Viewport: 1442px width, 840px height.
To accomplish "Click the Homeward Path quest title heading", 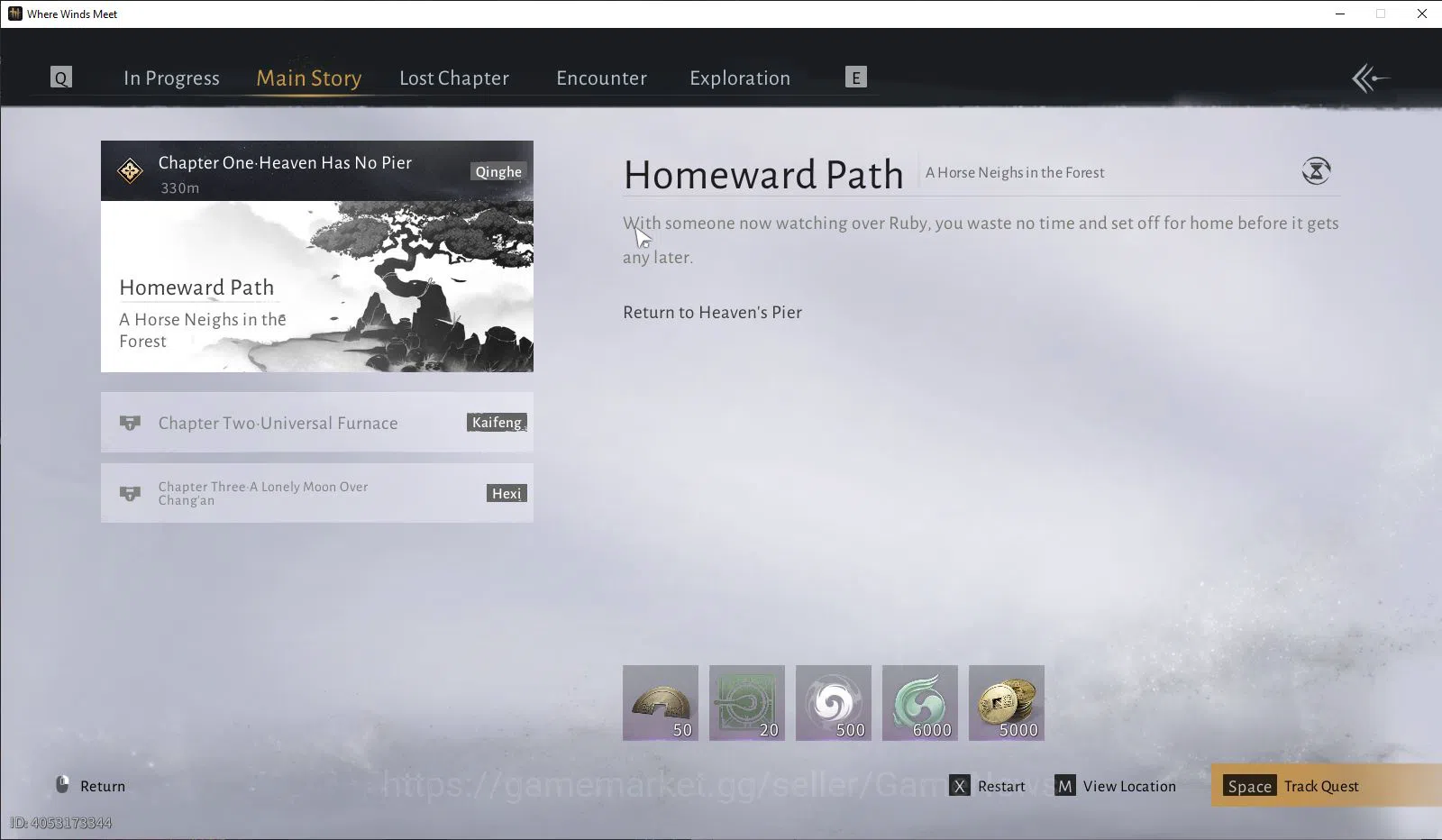I will pyautogui.click(x=763, y=174).
